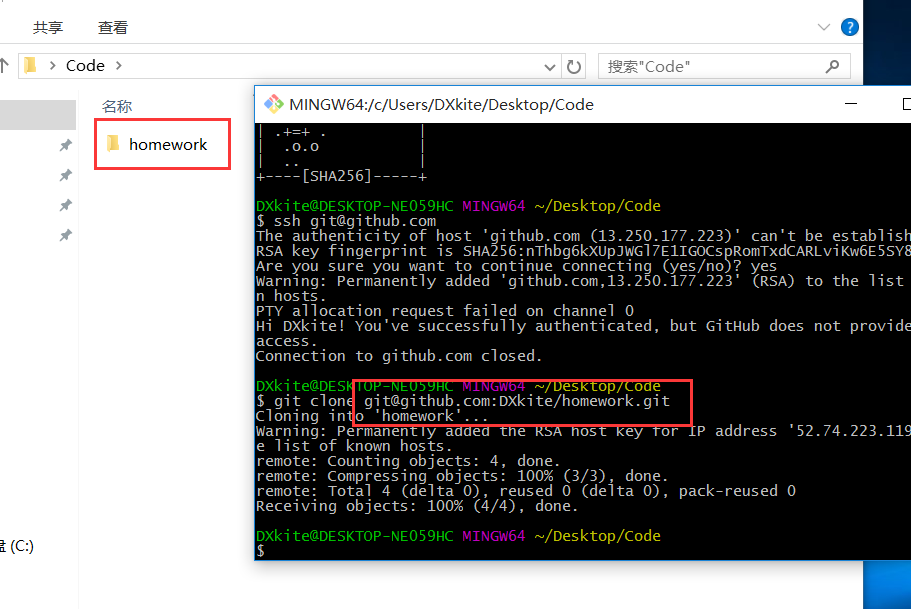This screenshot has height=609, width=911.
Task: Refresh the Code folder view
Action: [574, 67]
